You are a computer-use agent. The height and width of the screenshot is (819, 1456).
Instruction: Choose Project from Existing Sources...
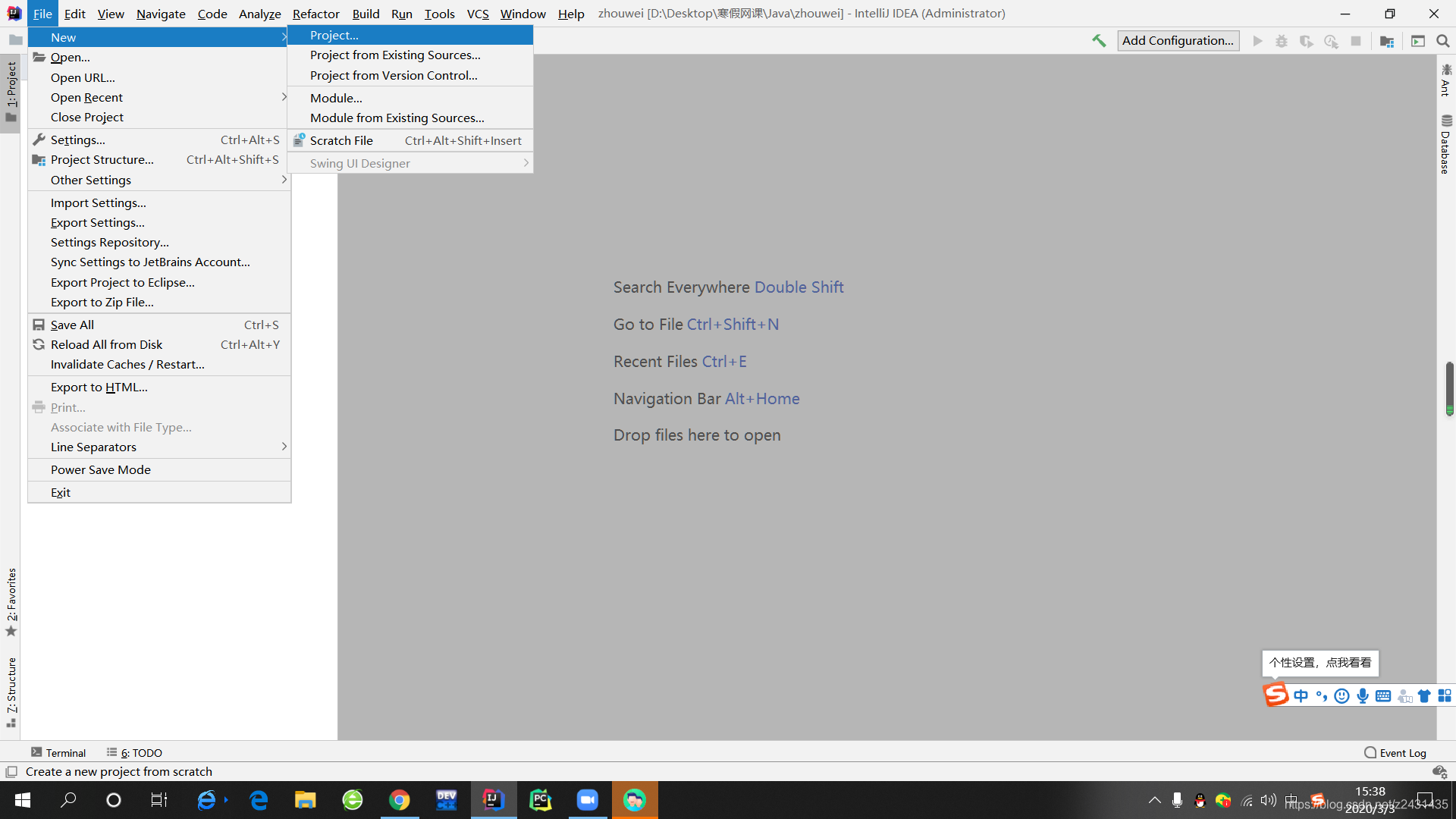pos(410,55)
